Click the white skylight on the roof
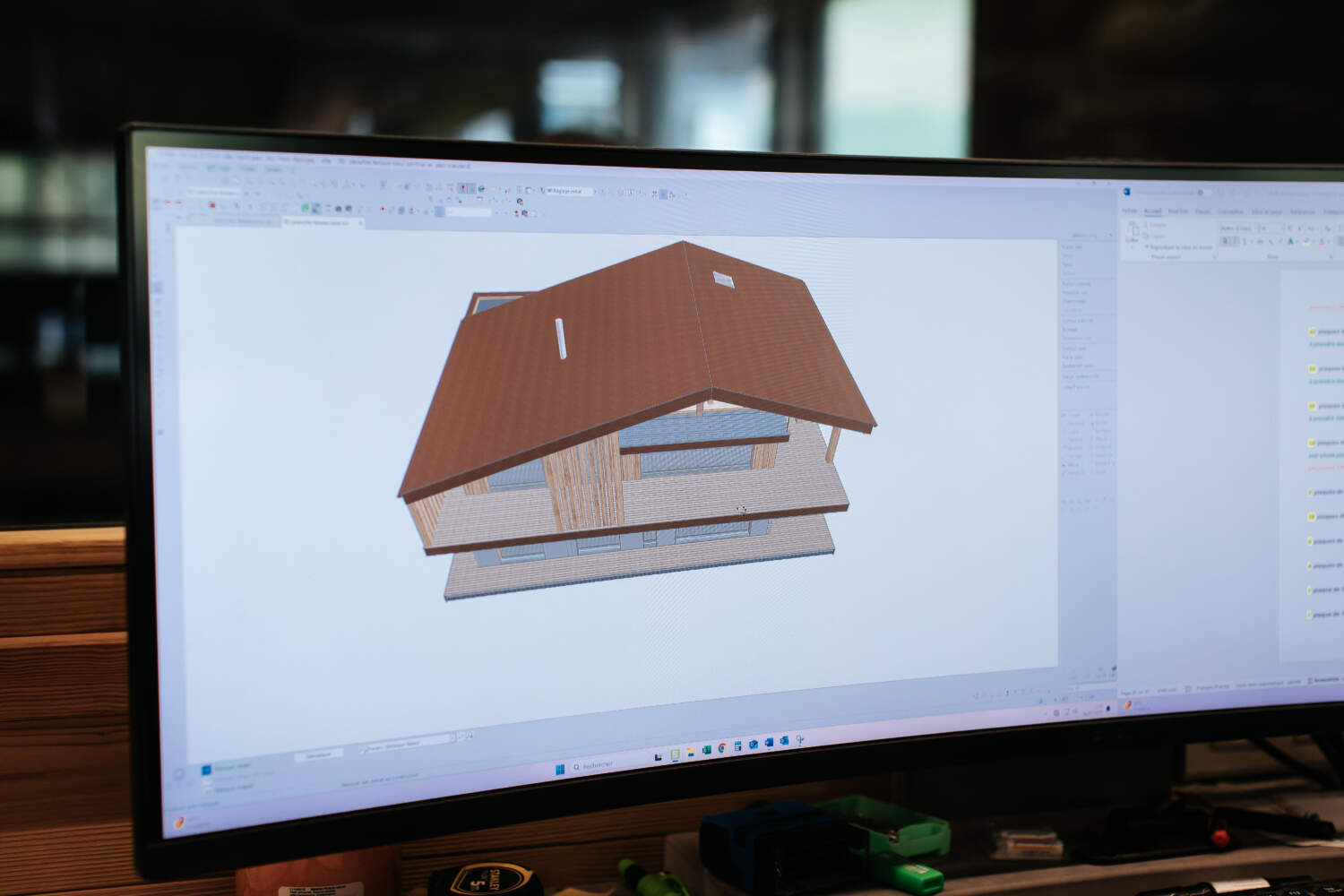Screen dimensions: 1344x896 pyautogui.click(x=723, y=280)
